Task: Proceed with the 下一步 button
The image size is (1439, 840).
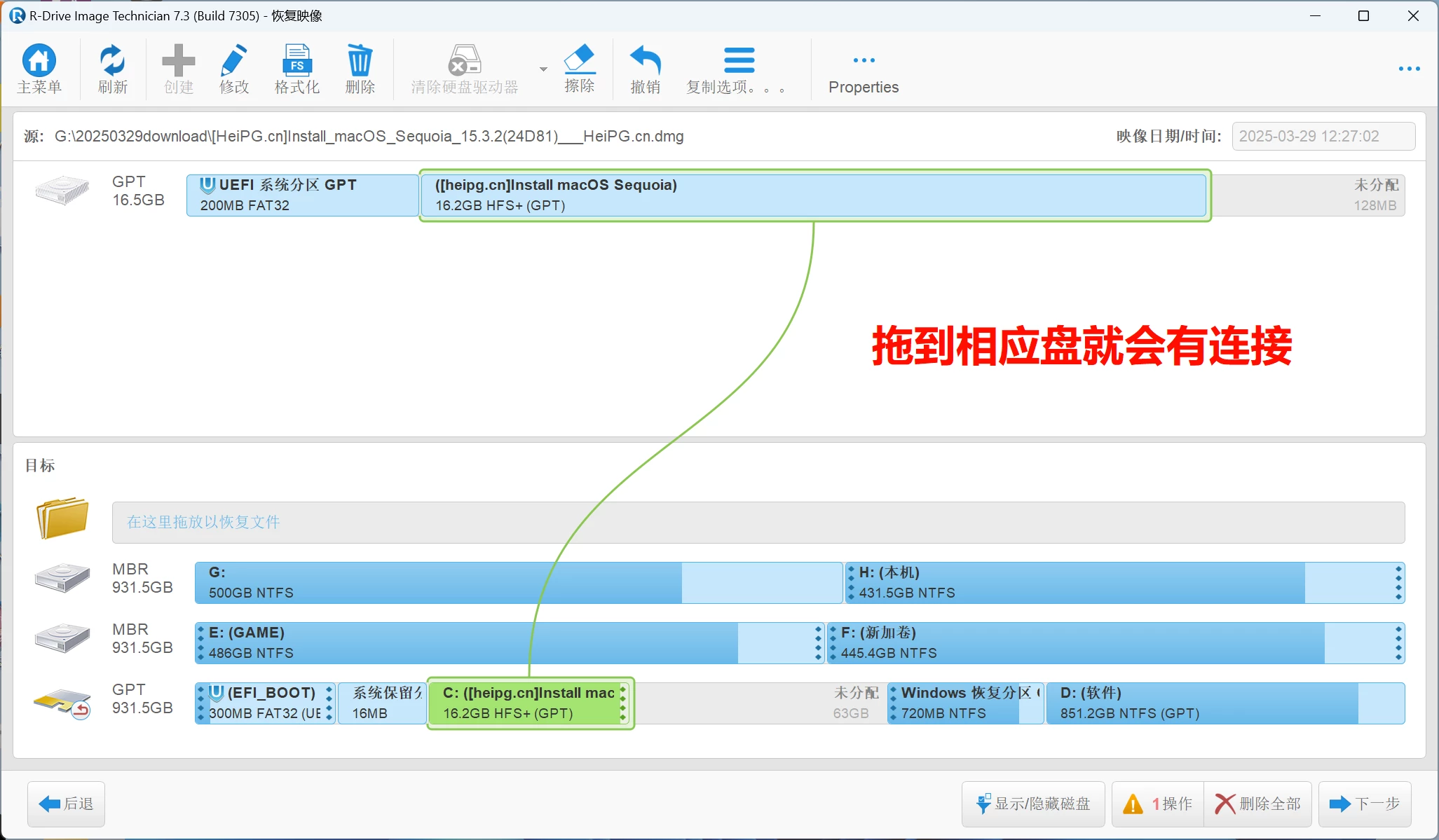Action: (x=1364, y=804)
